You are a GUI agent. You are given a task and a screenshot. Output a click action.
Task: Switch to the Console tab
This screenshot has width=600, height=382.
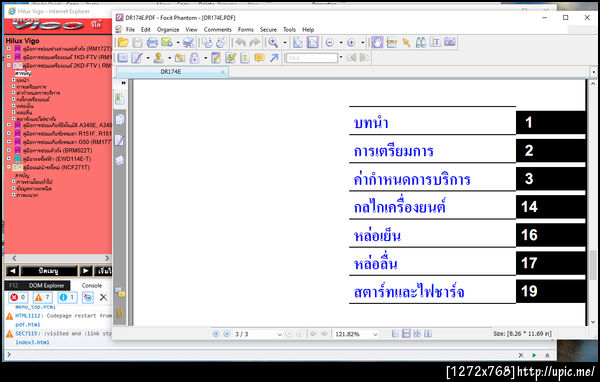pyautogui.click(x=91, y=286)
